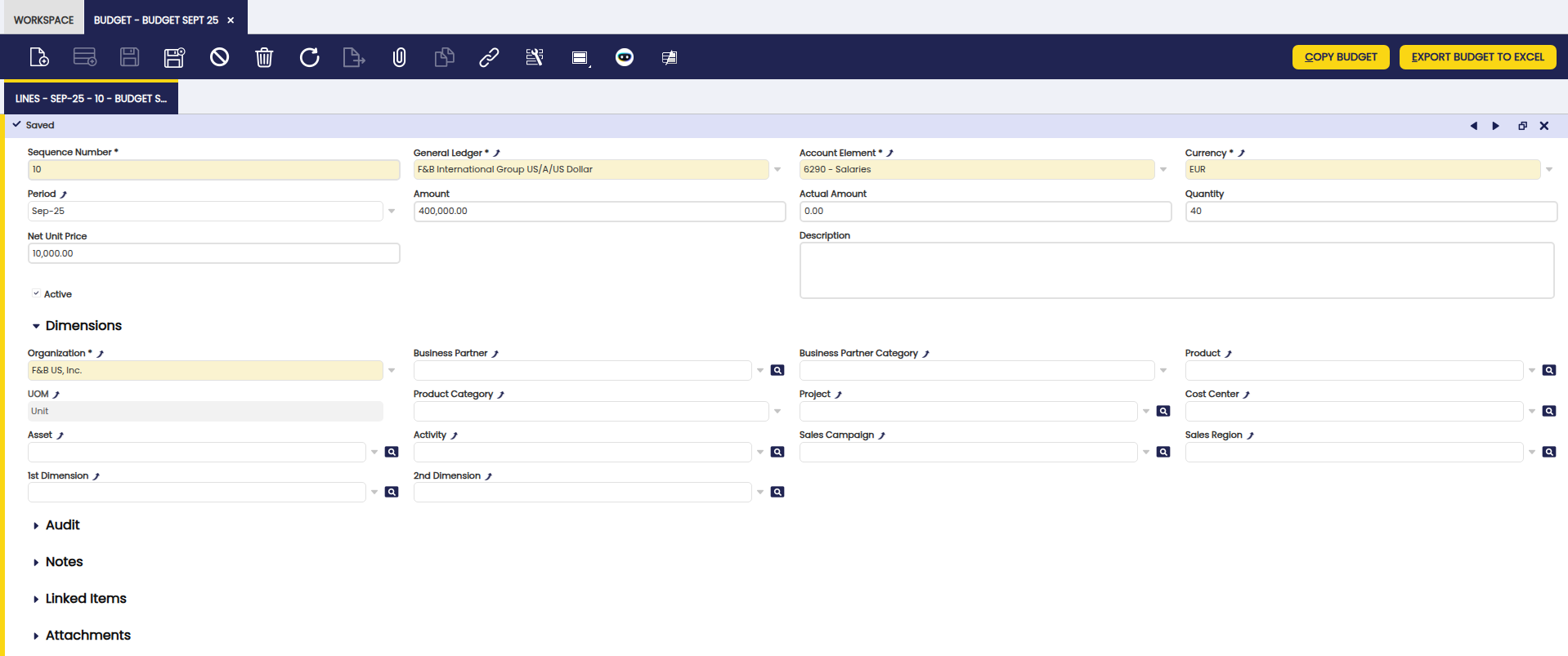Open the Period dropdown showing Sep-25
The height and width of the screenshot is (656, 1568).
pyautogui.click(x=392, y=212)
